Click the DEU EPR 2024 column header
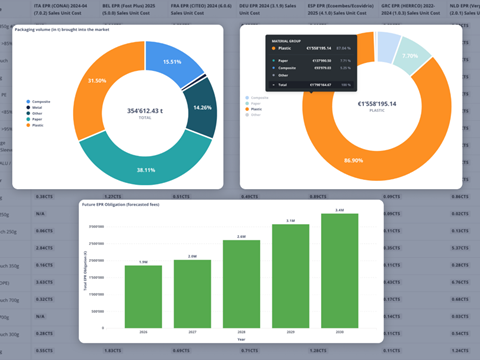This screenshot has height=360, width=480. coord(267,9)
